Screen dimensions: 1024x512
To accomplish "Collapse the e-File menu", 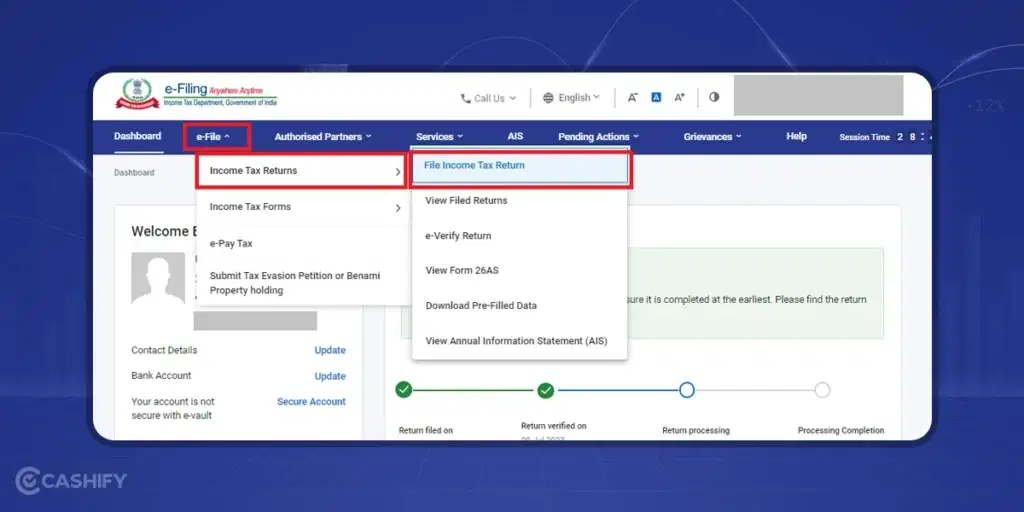I will (x=214, y=137).
